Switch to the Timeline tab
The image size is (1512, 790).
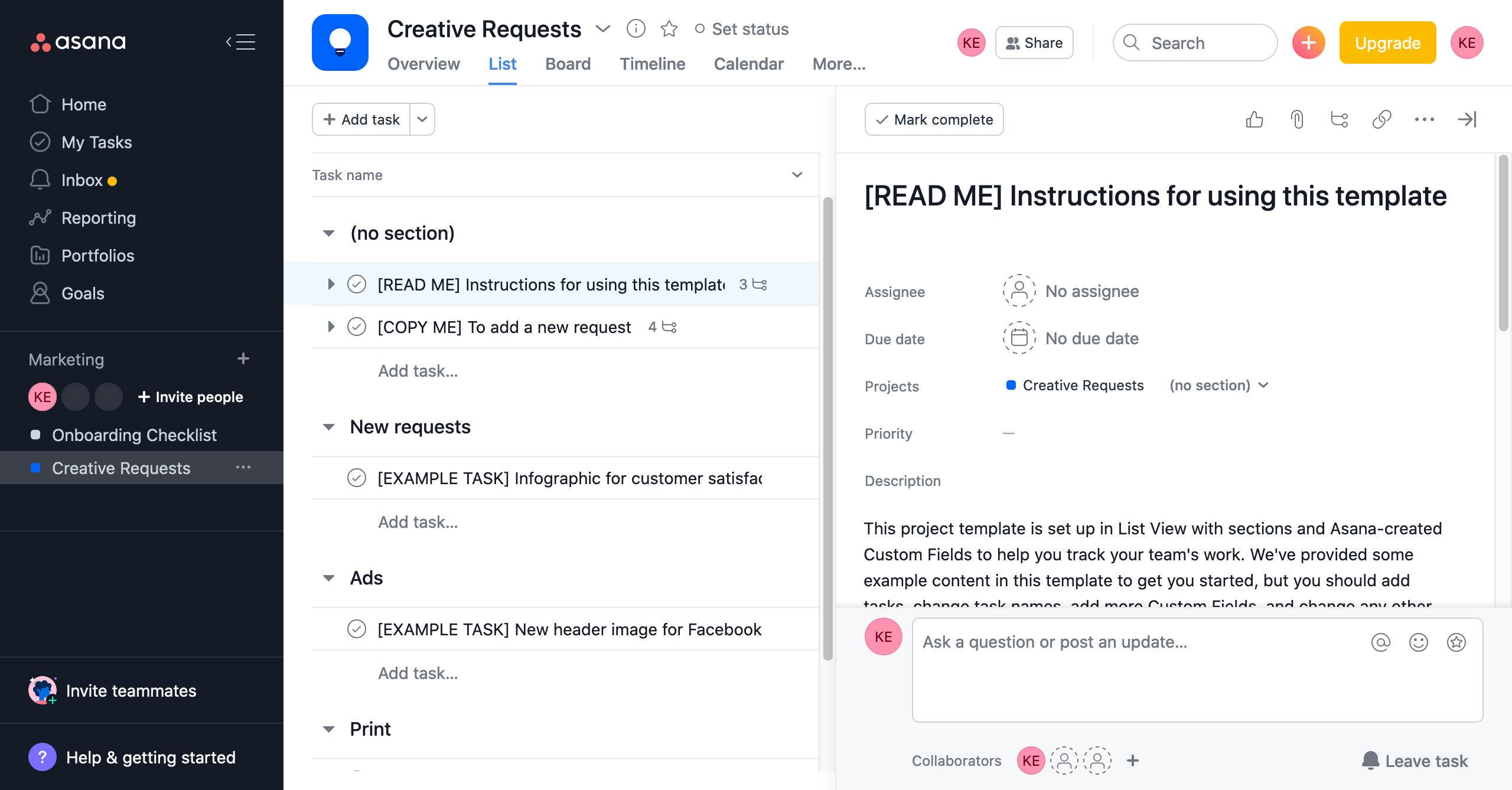tap(652, 64)
